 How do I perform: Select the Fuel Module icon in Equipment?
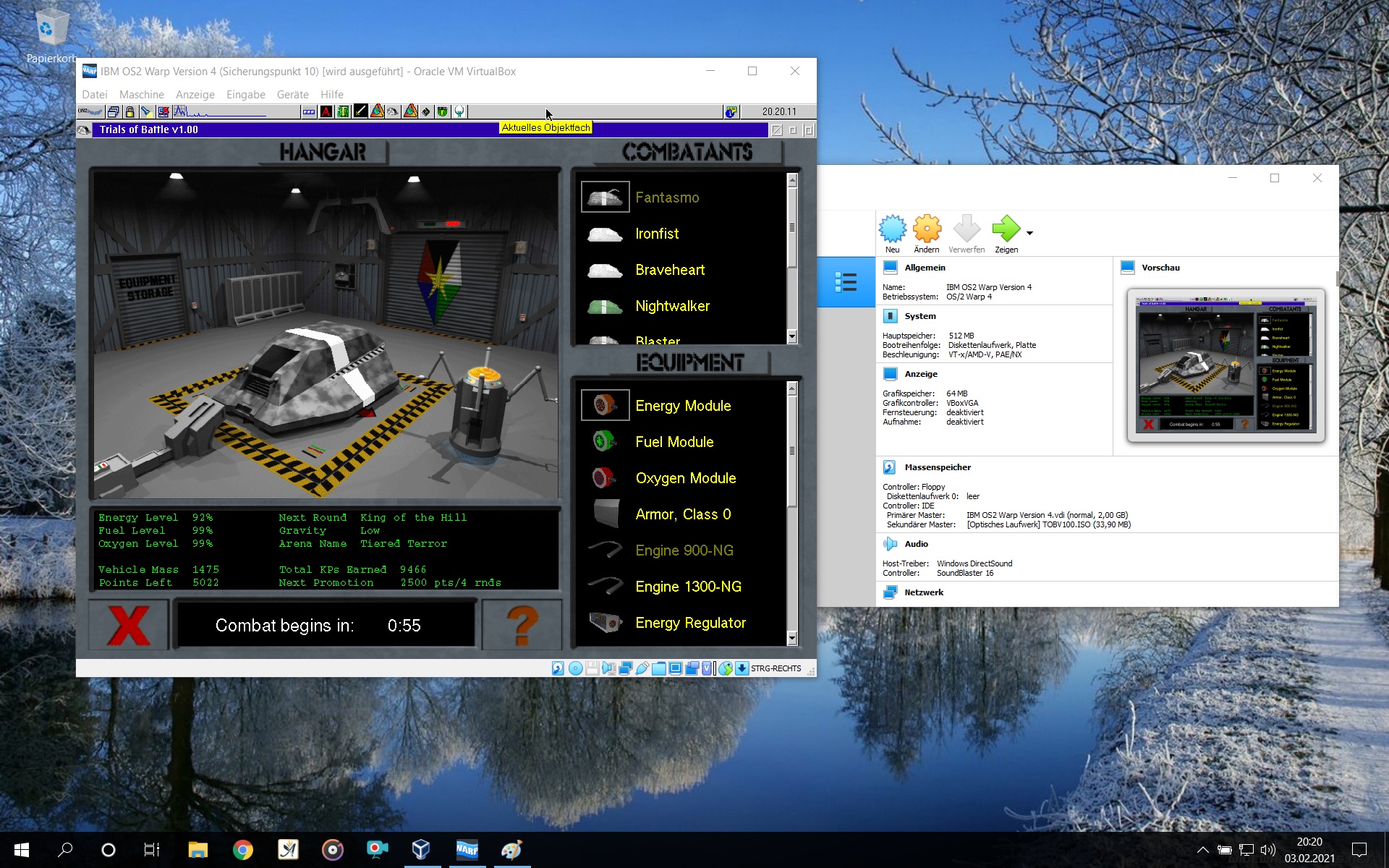[x=605, y=441]
